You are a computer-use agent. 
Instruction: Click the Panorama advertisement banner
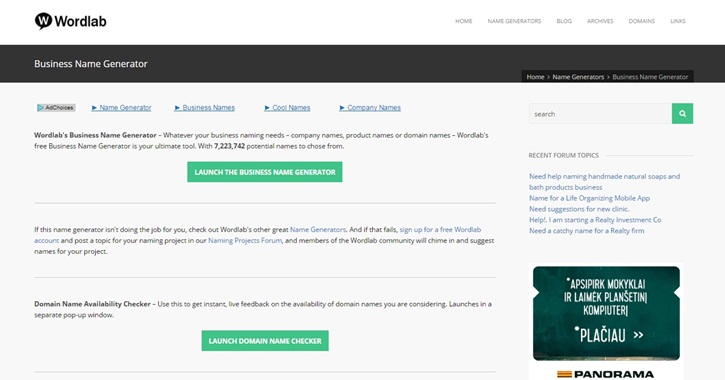coord(606,322)
